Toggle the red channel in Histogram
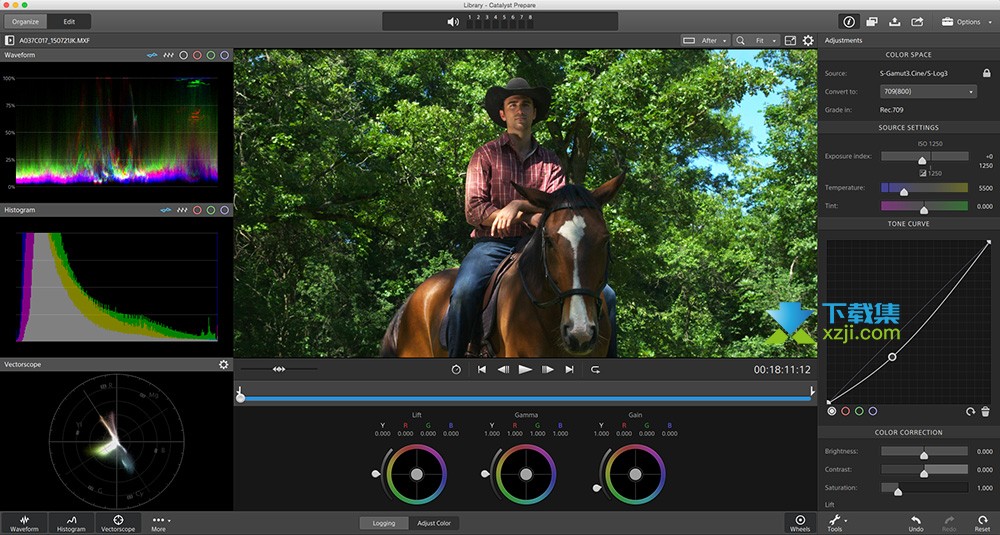1000x535 pixels. (x=197, y=210)
